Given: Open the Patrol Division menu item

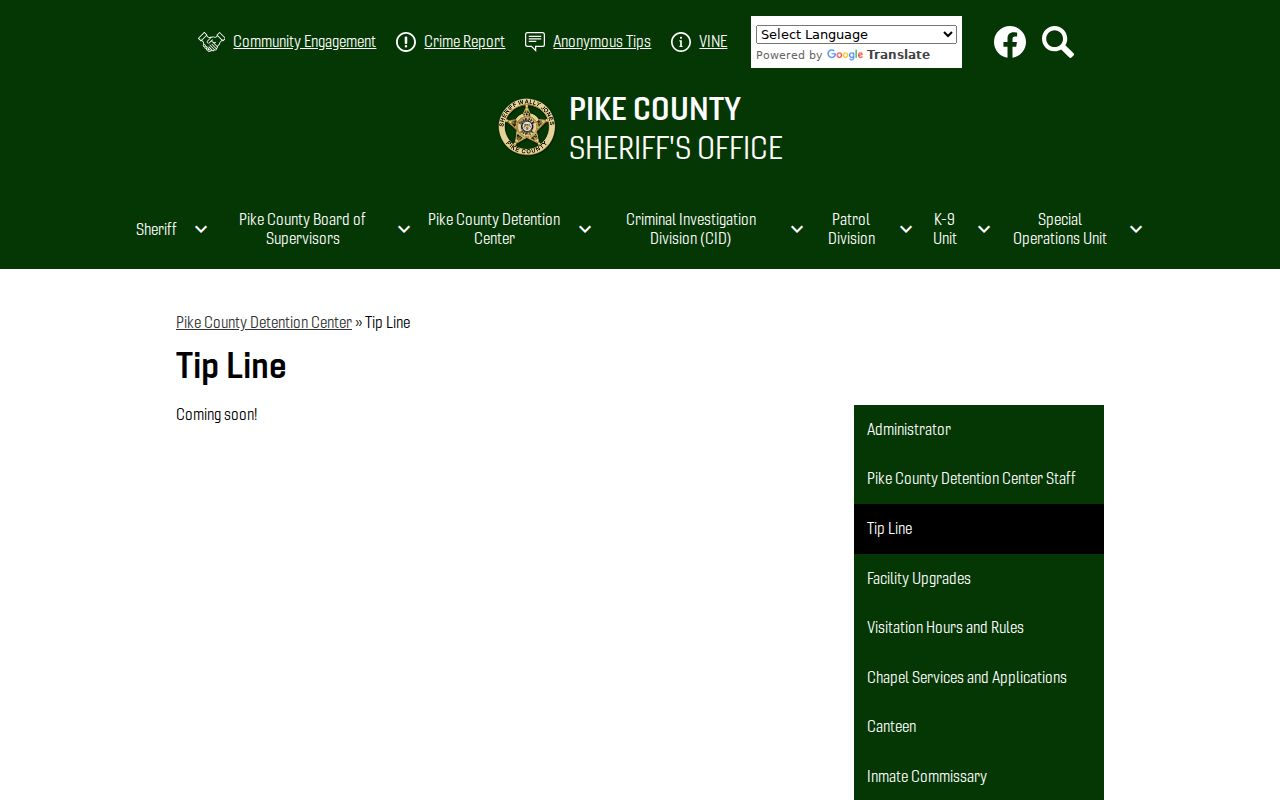Looking at the screenshot, I should click(x=851, y=229).
